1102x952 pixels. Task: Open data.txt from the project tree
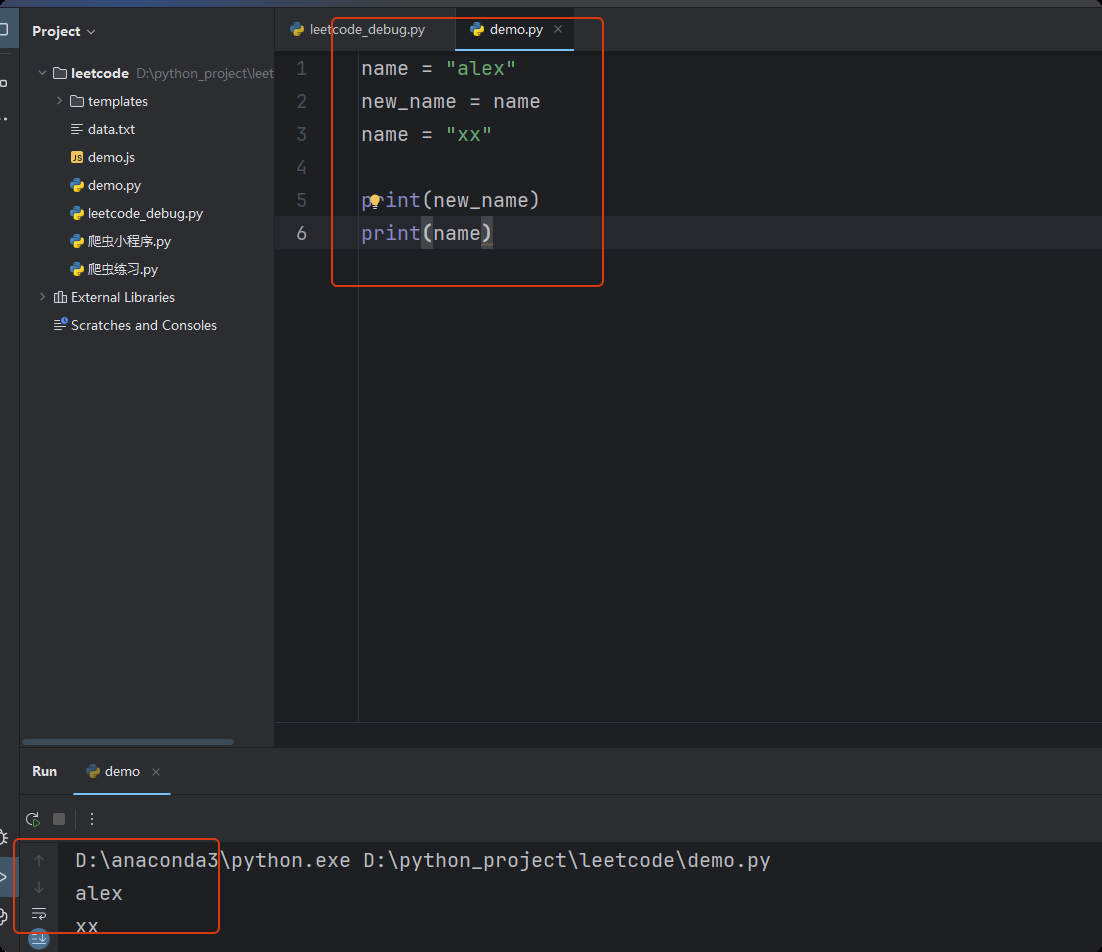[x=110, y=129]
